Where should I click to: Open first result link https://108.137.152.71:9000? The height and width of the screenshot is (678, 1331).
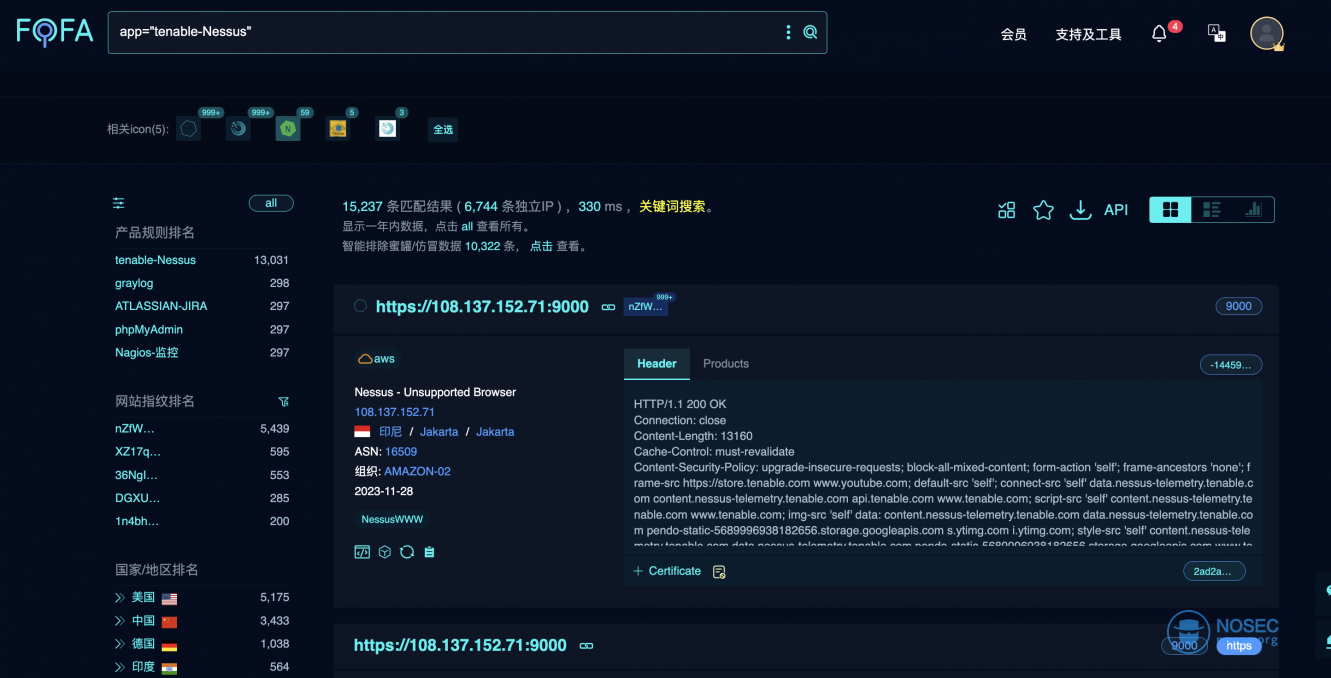coord(482,307)
